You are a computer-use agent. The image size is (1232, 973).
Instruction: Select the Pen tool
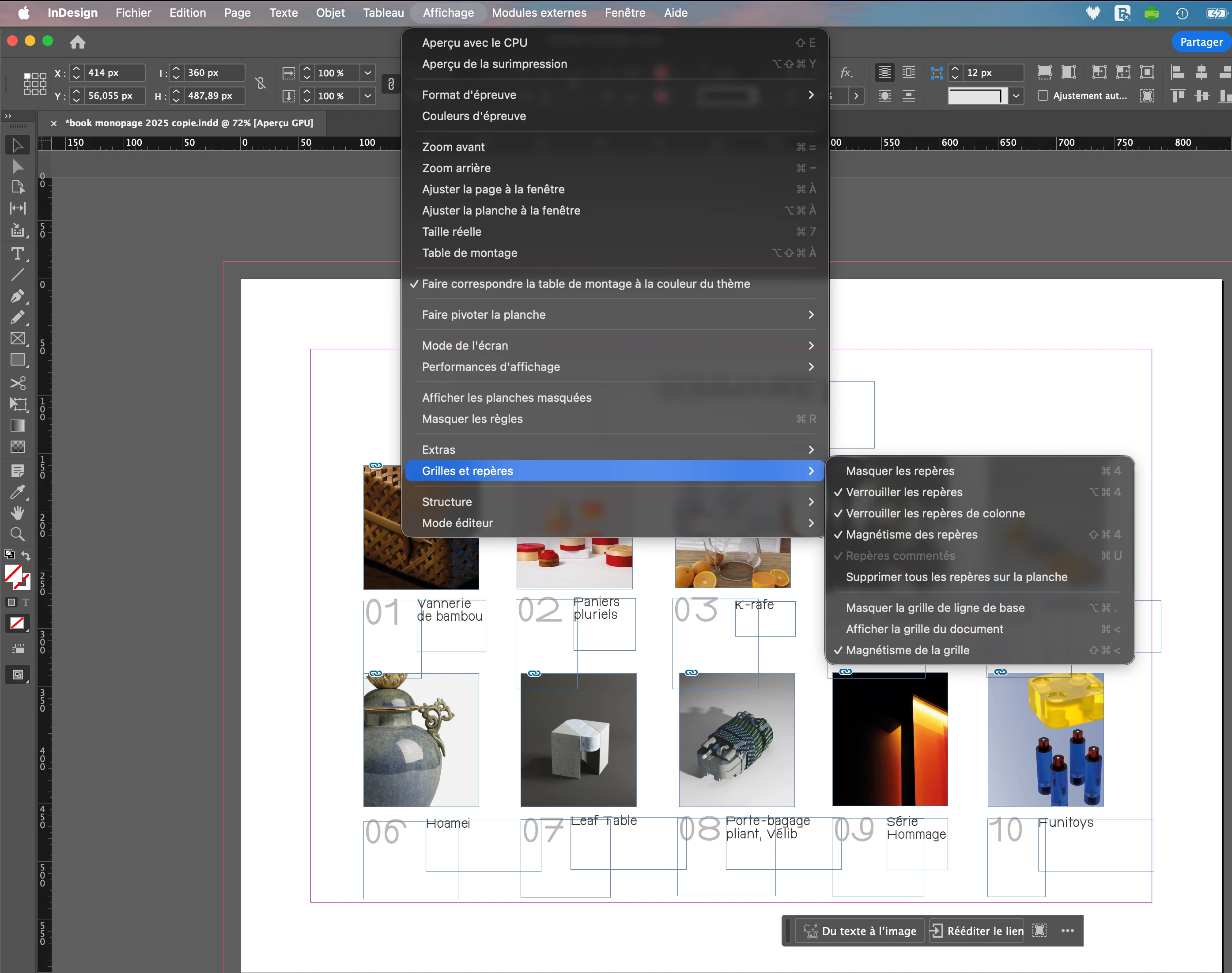pyautogui.click(x=18, y=296)
